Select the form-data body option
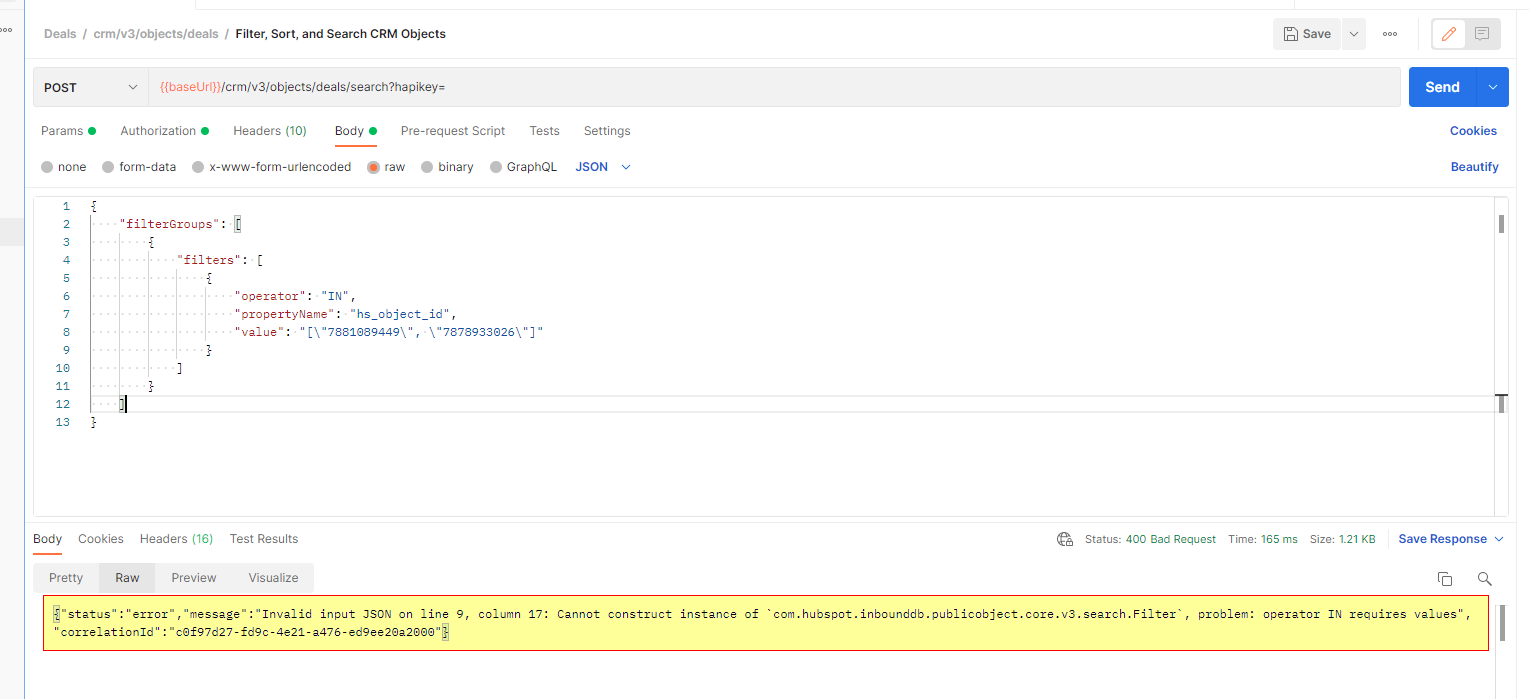1529x699 pixels. 139,166
